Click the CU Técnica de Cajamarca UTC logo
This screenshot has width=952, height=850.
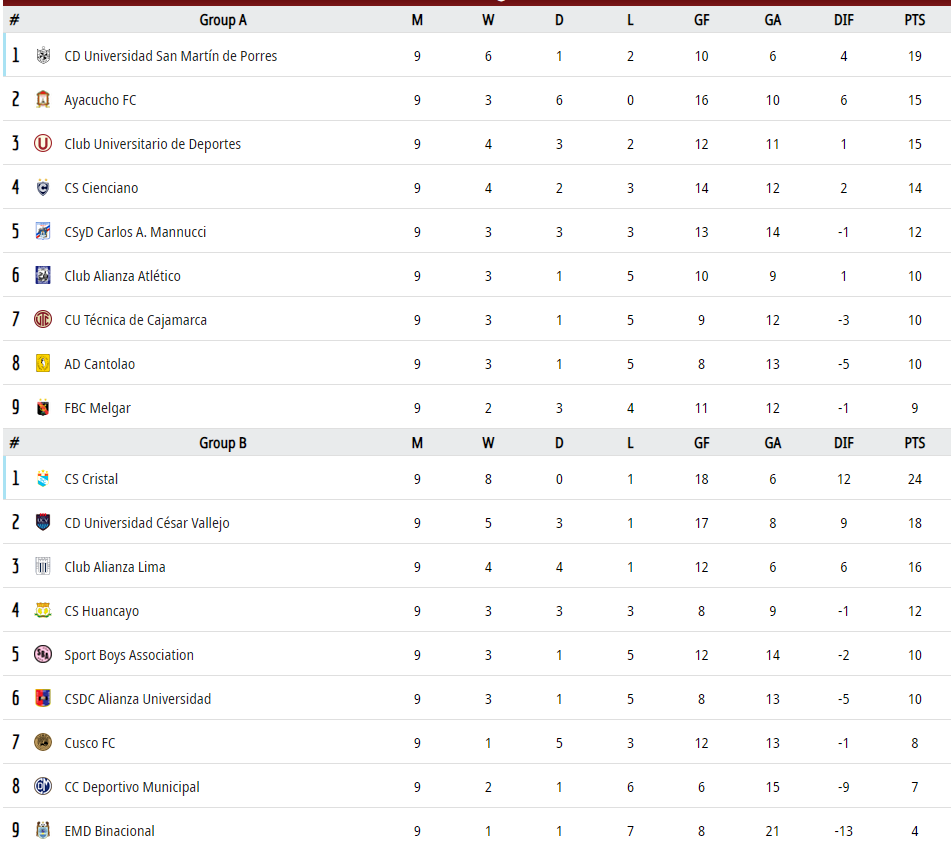(43, 319)
